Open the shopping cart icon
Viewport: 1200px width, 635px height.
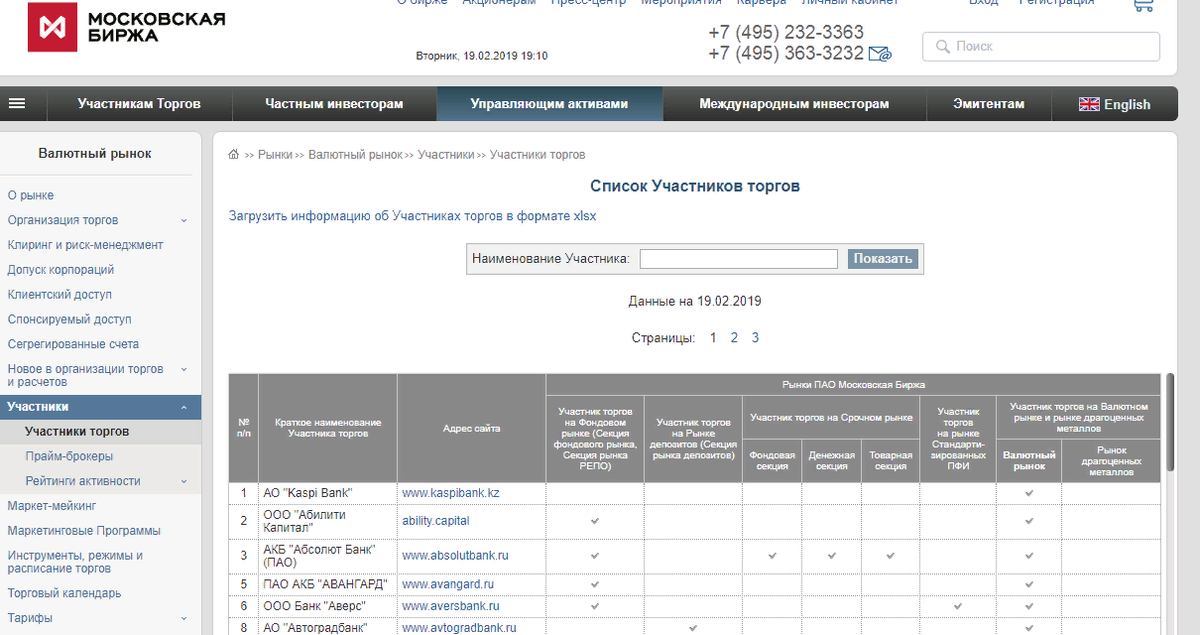click(x=1142, y=5)
